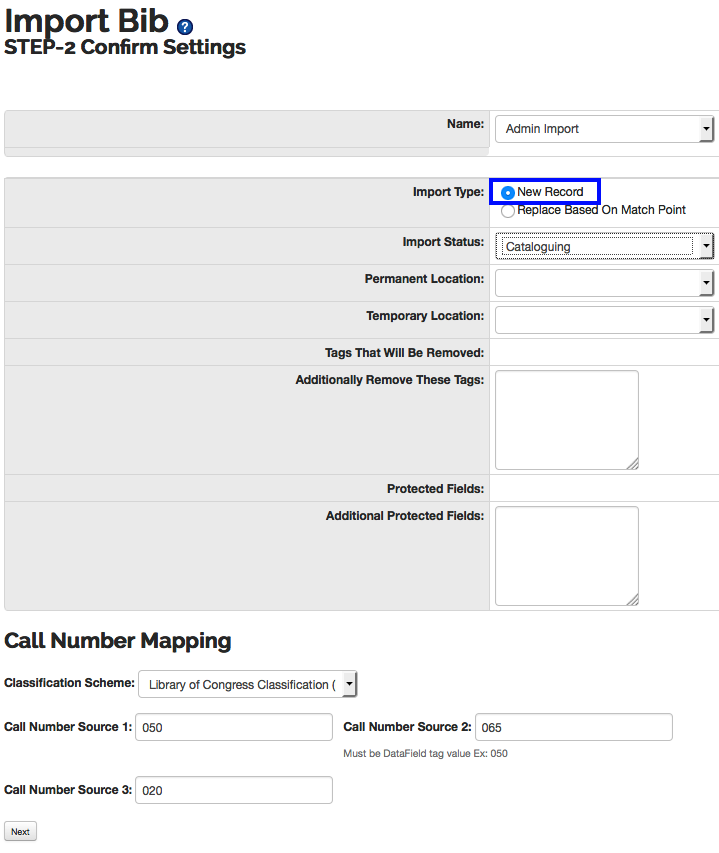Click the Additional Protected Fields textarea
719x853 pixels.
[567, 556]
